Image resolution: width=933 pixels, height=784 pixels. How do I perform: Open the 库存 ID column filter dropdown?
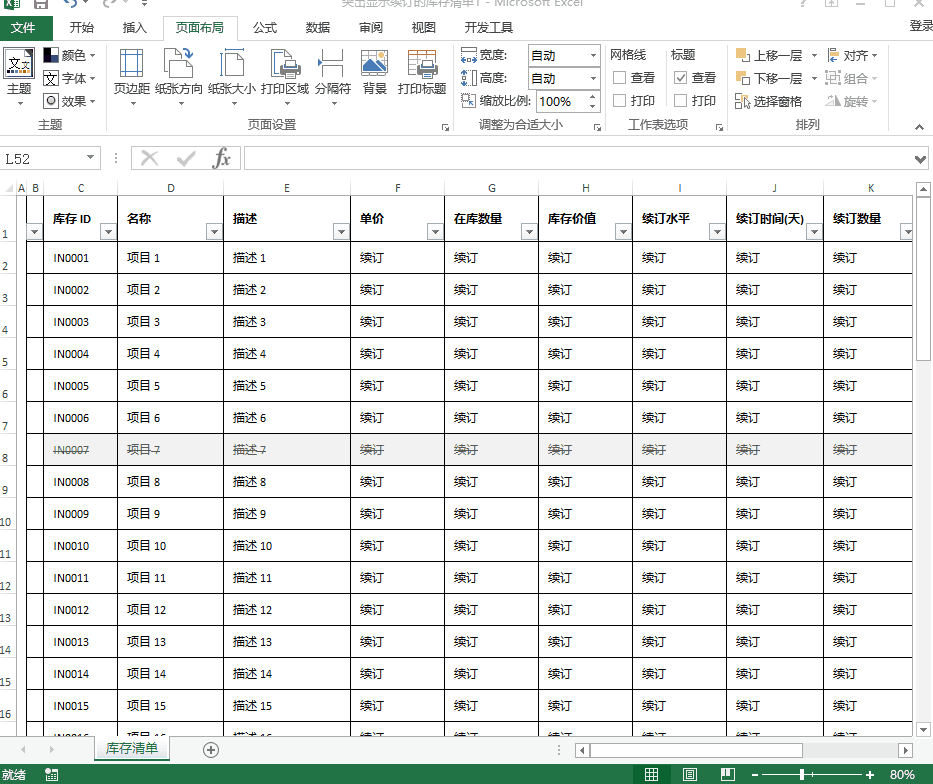[x=108, y=231]
